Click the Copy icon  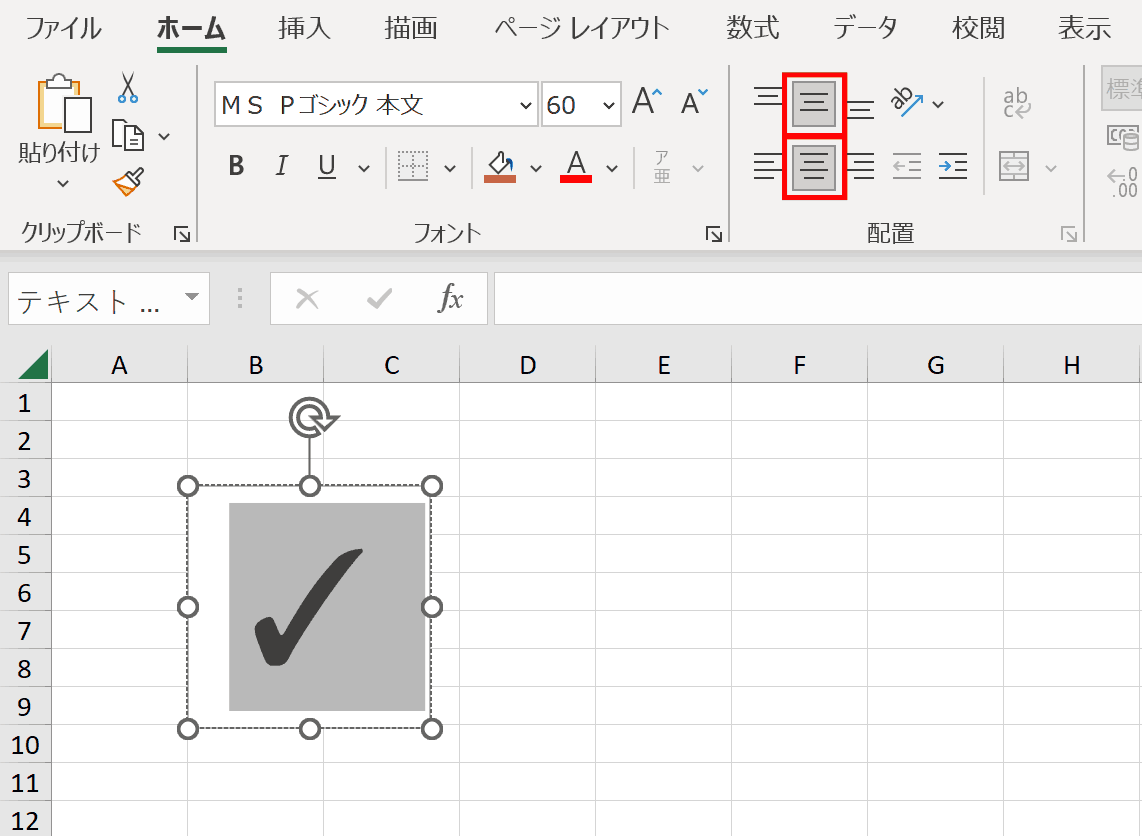coord(128,135)
